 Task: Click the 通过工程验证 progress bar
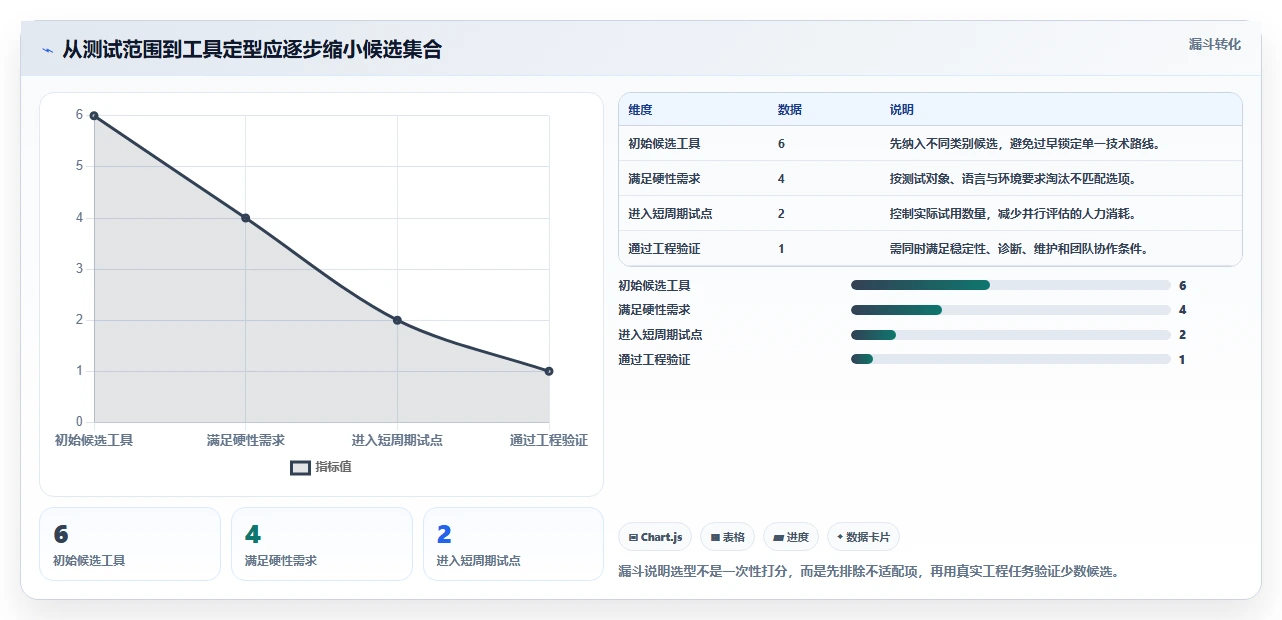point(1010,360)
